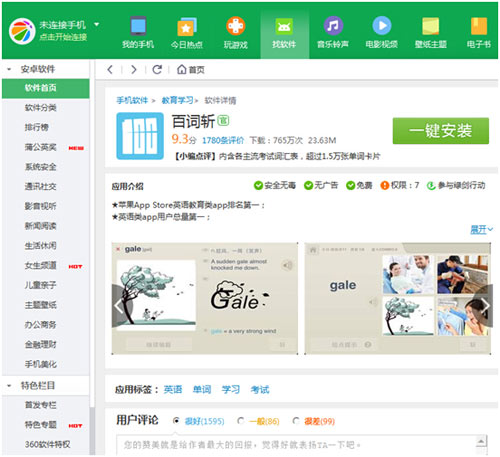Open 音乐铃声 music note icon
This screenshot has width=500, height=457.
coord(333,26)
